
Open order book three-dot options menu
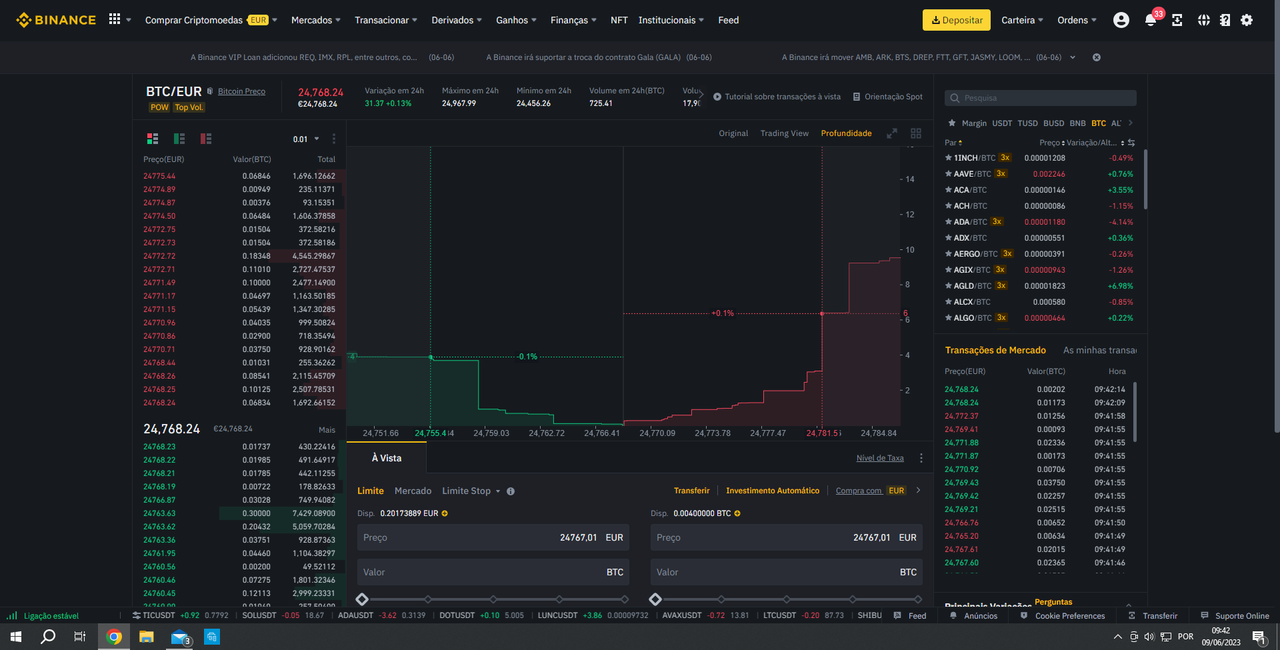(334, 139)
